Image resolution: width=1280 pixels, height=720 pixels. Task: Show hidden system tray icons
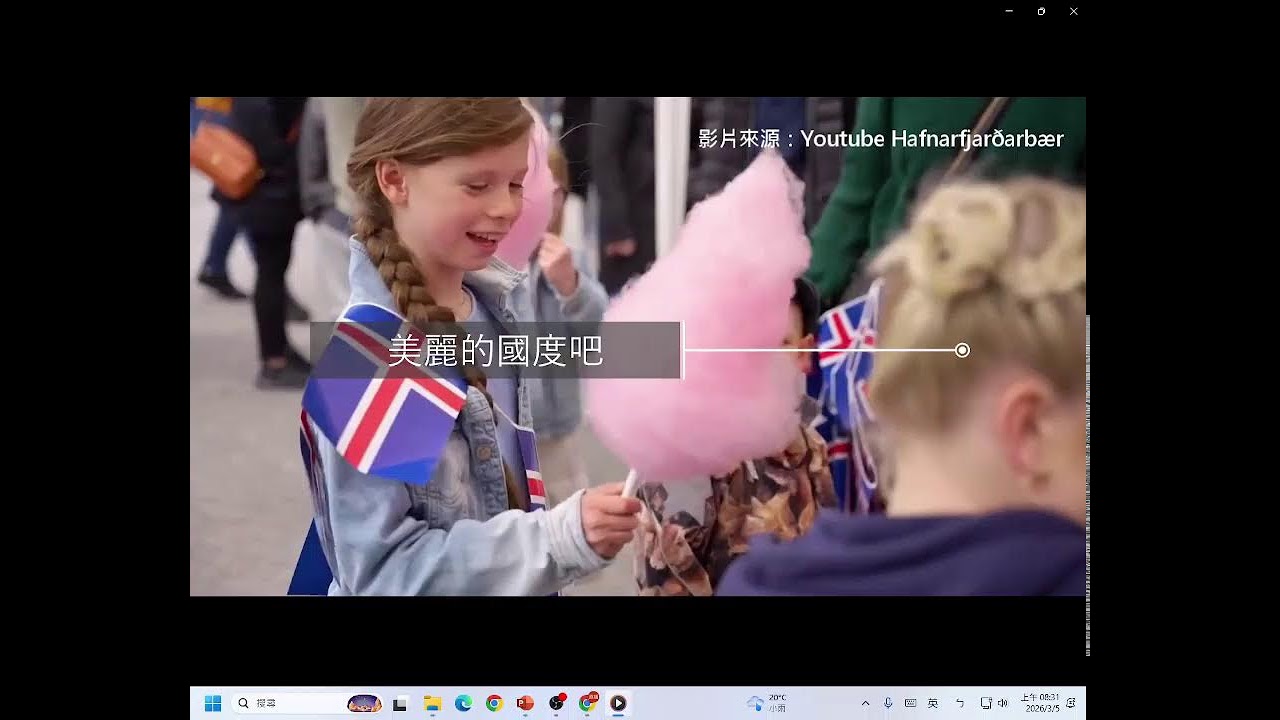pos(865,703)
